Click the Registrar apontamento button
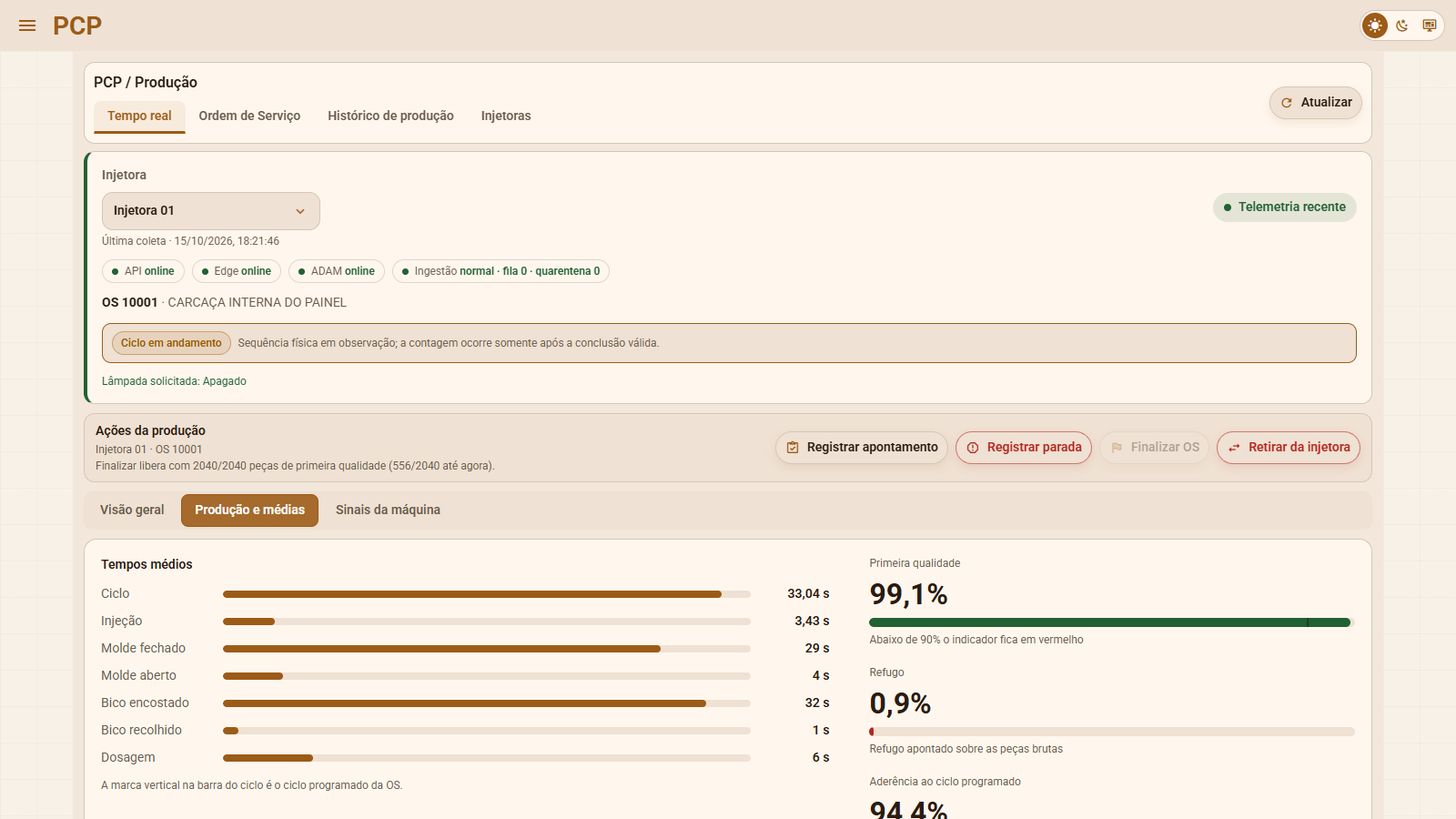1456x819 pixels. 862,448
